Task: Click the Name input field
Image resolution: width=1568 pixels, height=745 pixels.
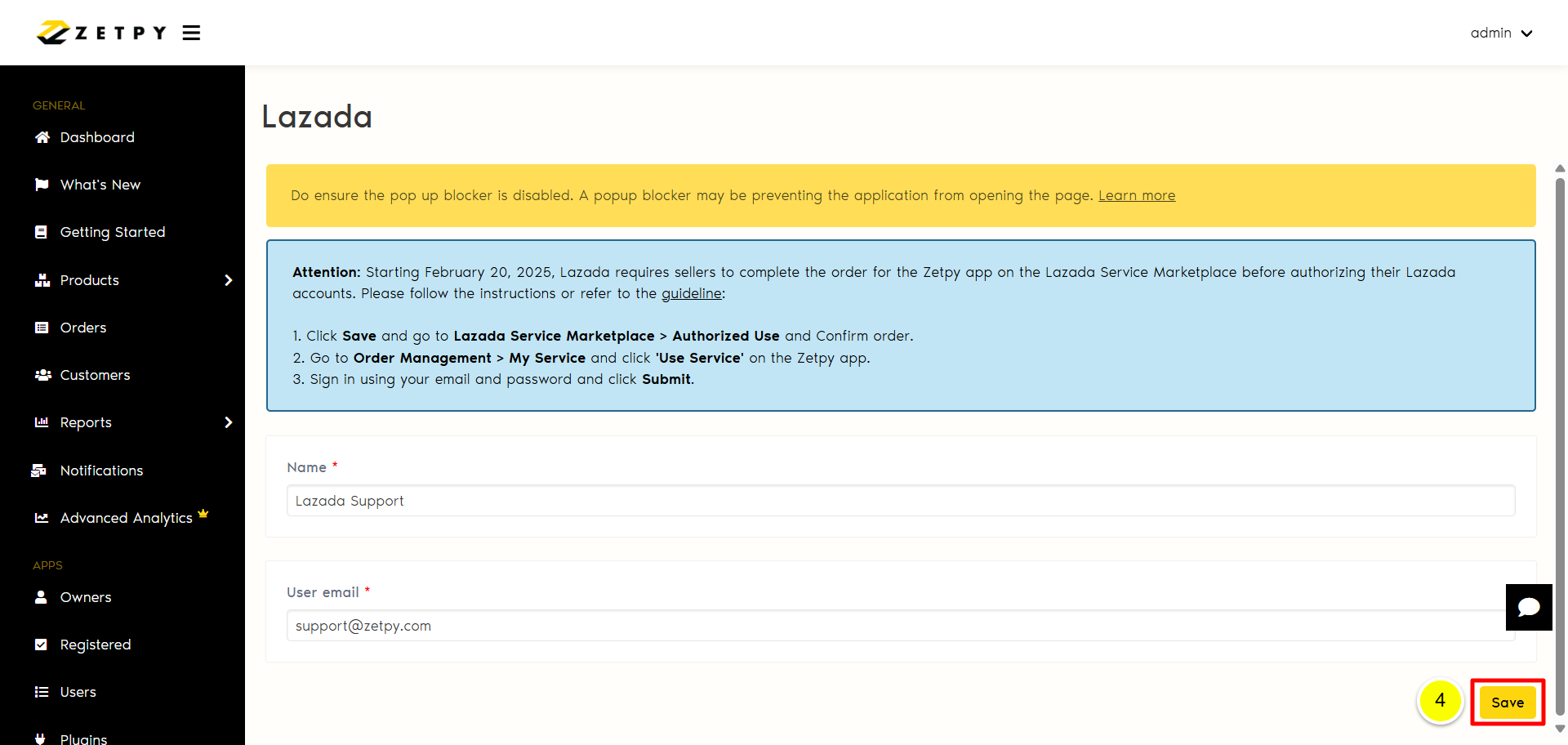Action: [901, 501]
